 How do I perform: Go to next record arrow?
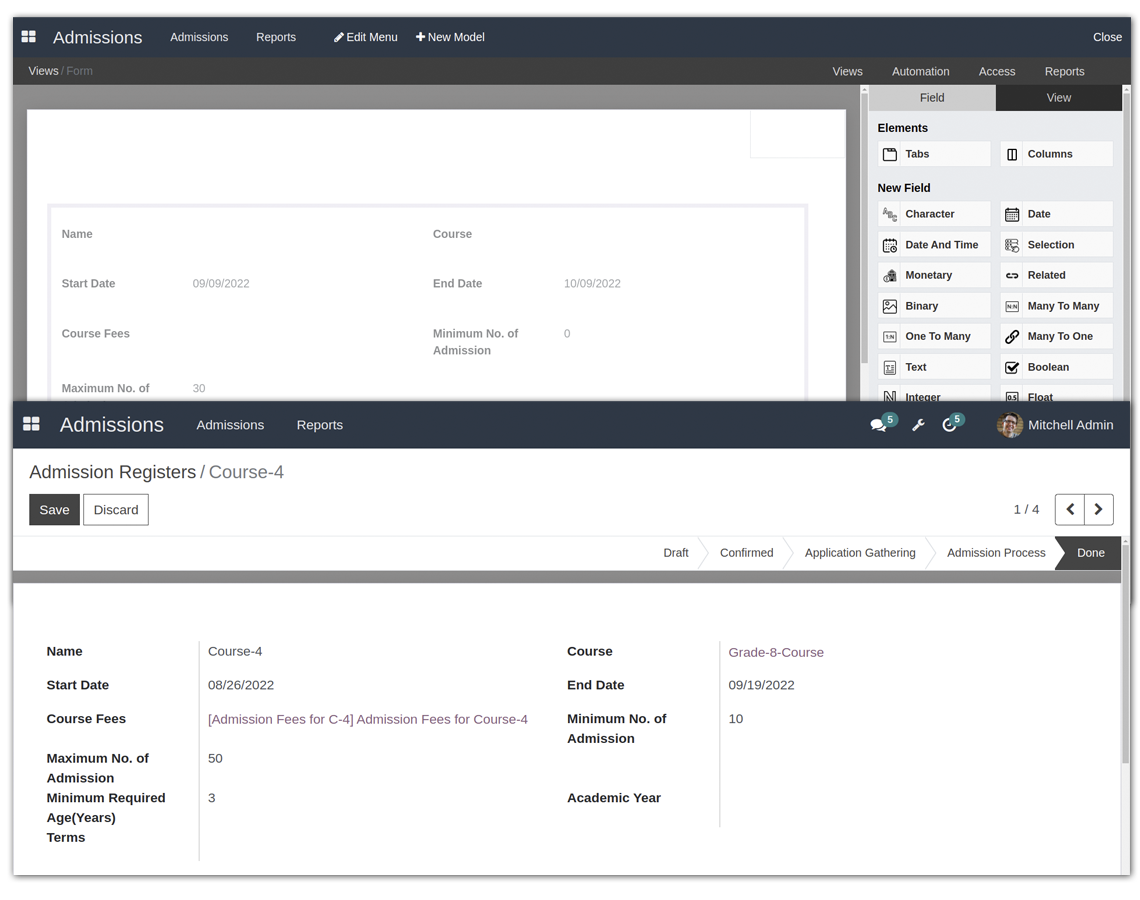pyautogui.click(x=1098, y=509)
